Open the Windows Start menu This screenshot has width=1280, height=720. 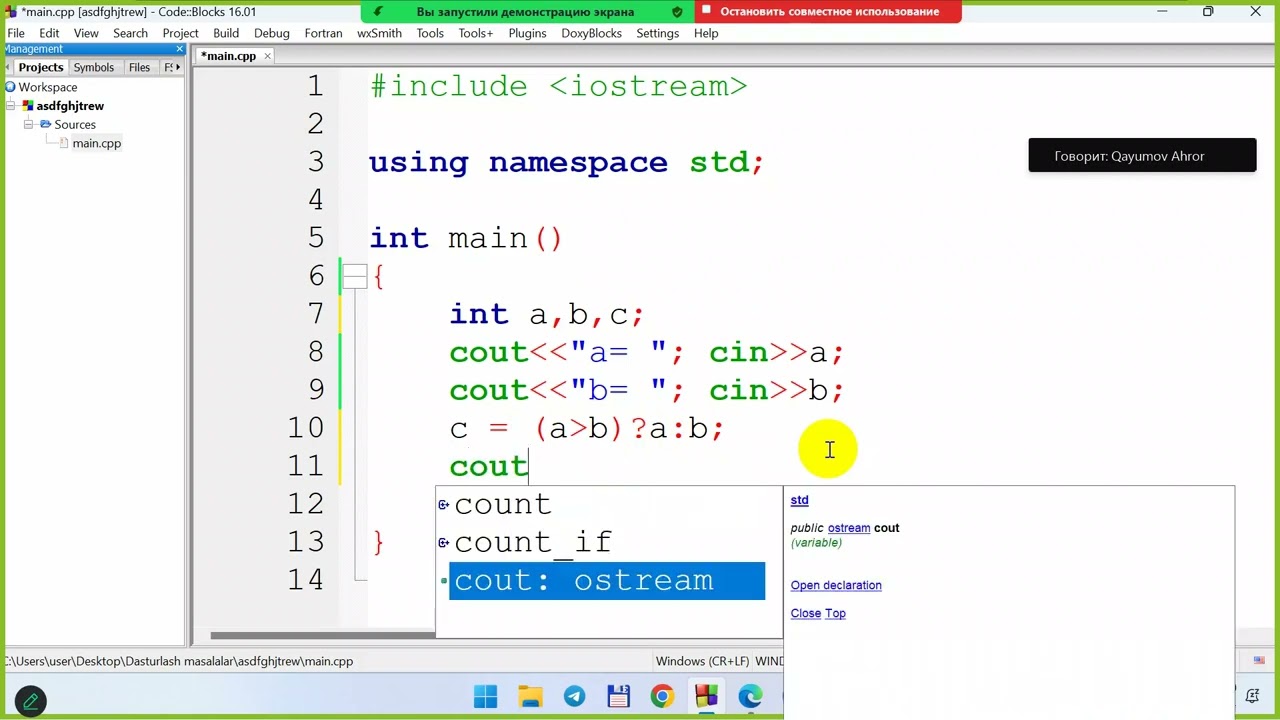coord(485,696)
